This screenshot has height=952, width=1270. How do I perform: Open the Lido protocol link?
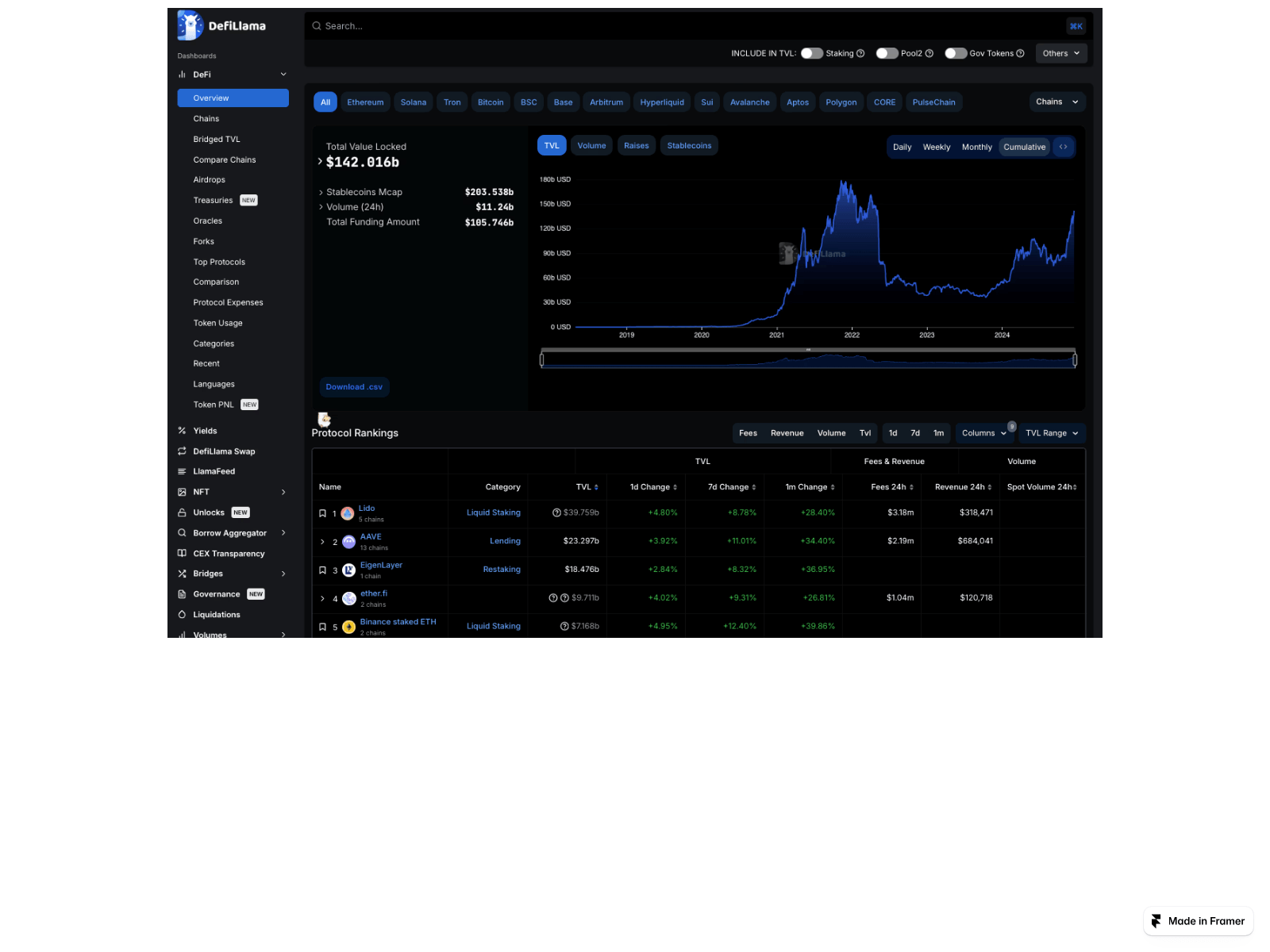pyautogui.click(x=367, y=508)
